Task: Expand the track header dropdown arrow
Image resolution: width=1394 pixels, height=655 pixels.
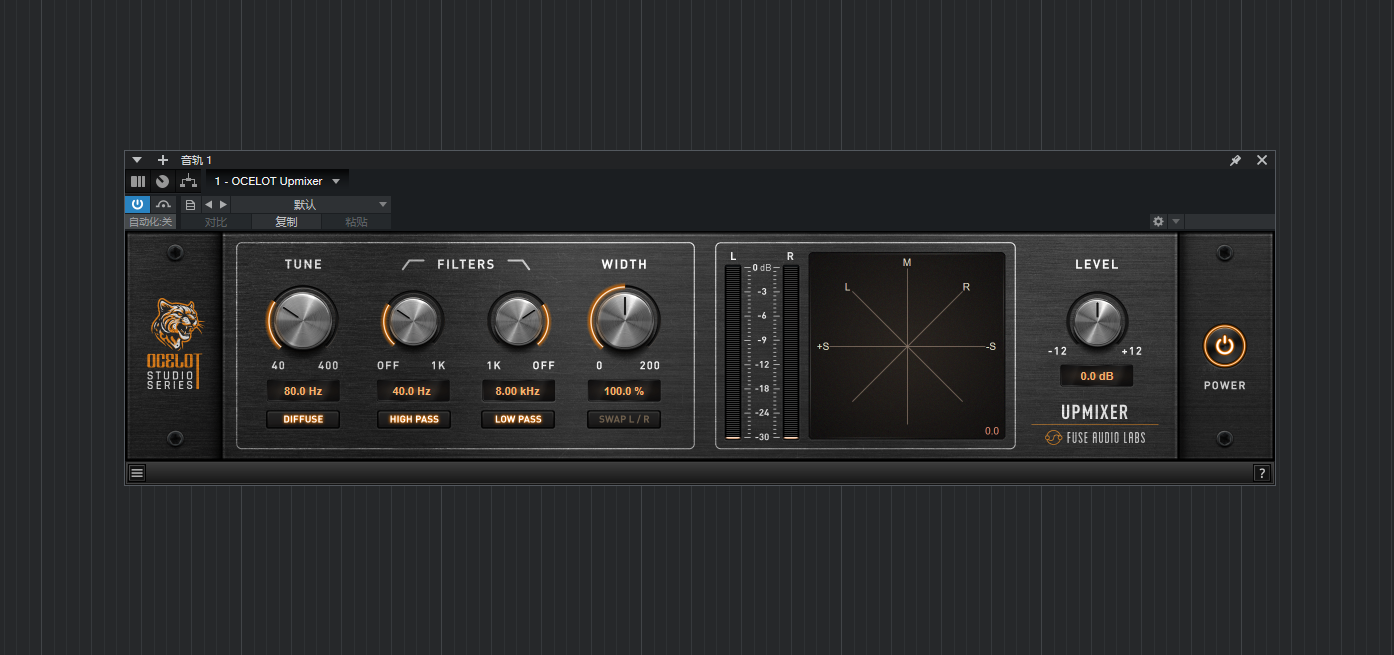Action: pyautogui.click(x=137, y=160)
